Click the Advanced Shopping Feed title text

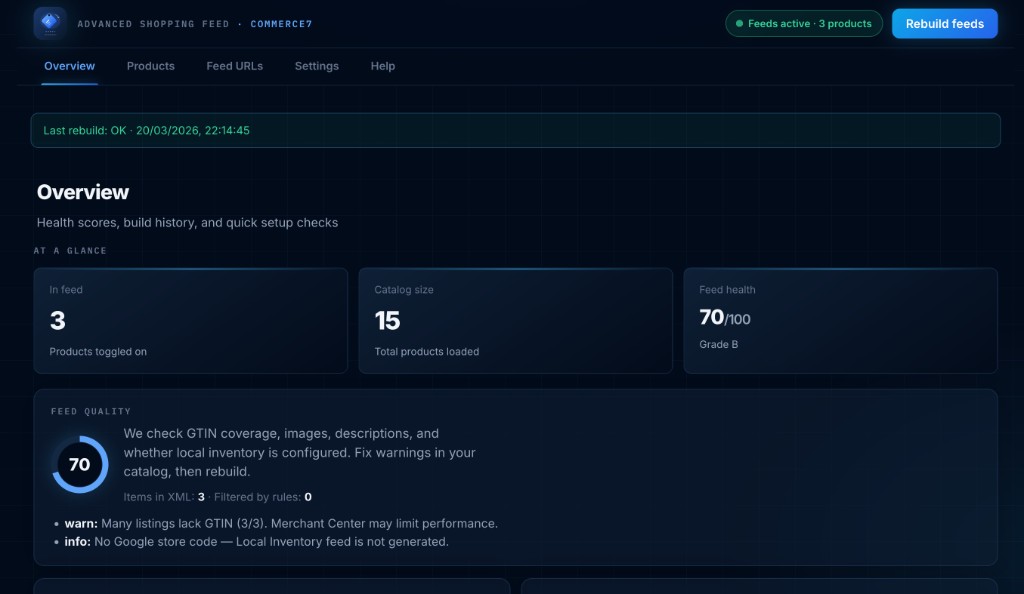click(152, 24)
